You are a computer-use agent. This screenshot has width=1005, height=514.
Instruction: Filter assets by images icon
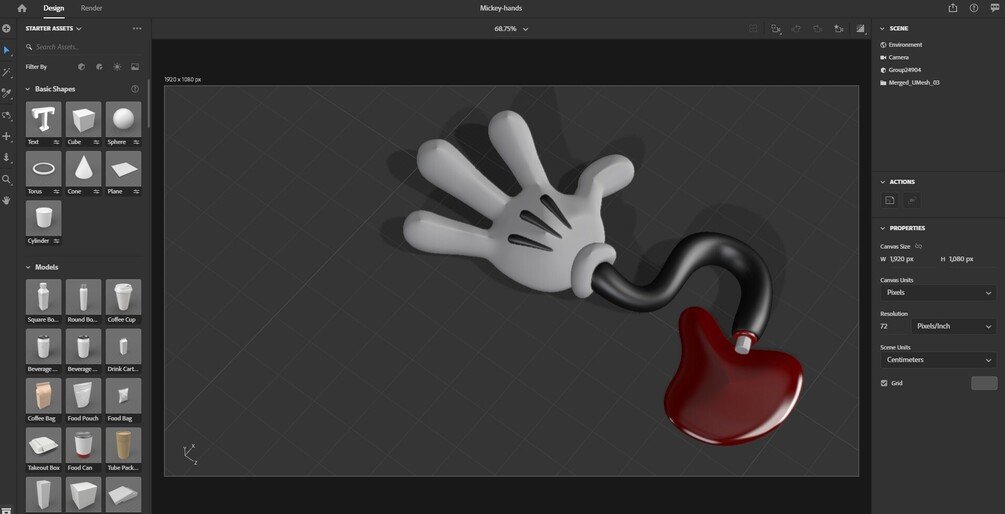pos(135,67)
